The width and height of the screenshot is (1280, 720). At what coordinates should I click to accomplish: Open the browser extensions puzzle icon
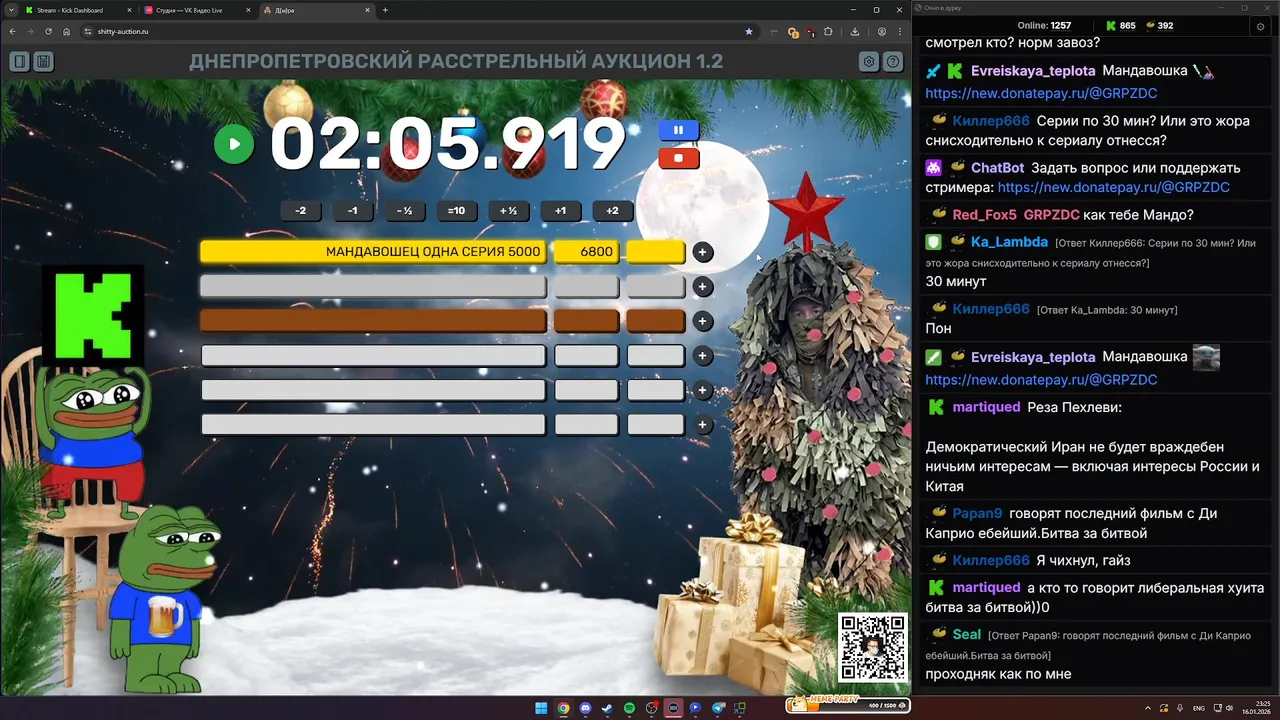point(828,31)
